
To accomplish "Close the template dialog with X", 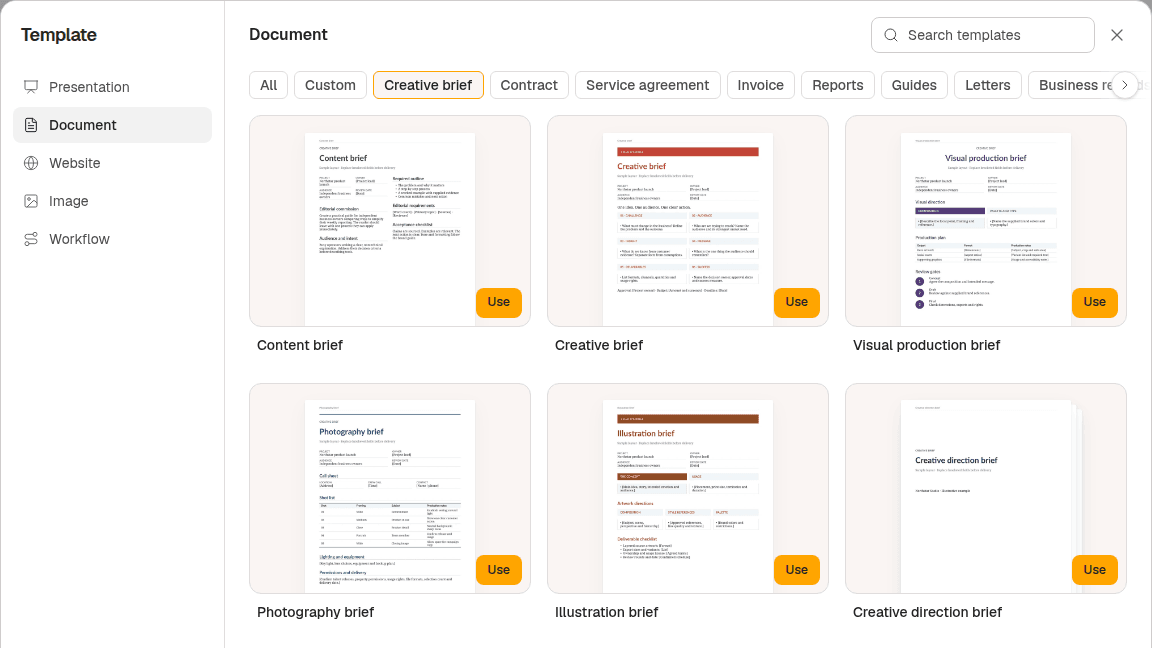I will [1117, 35].
